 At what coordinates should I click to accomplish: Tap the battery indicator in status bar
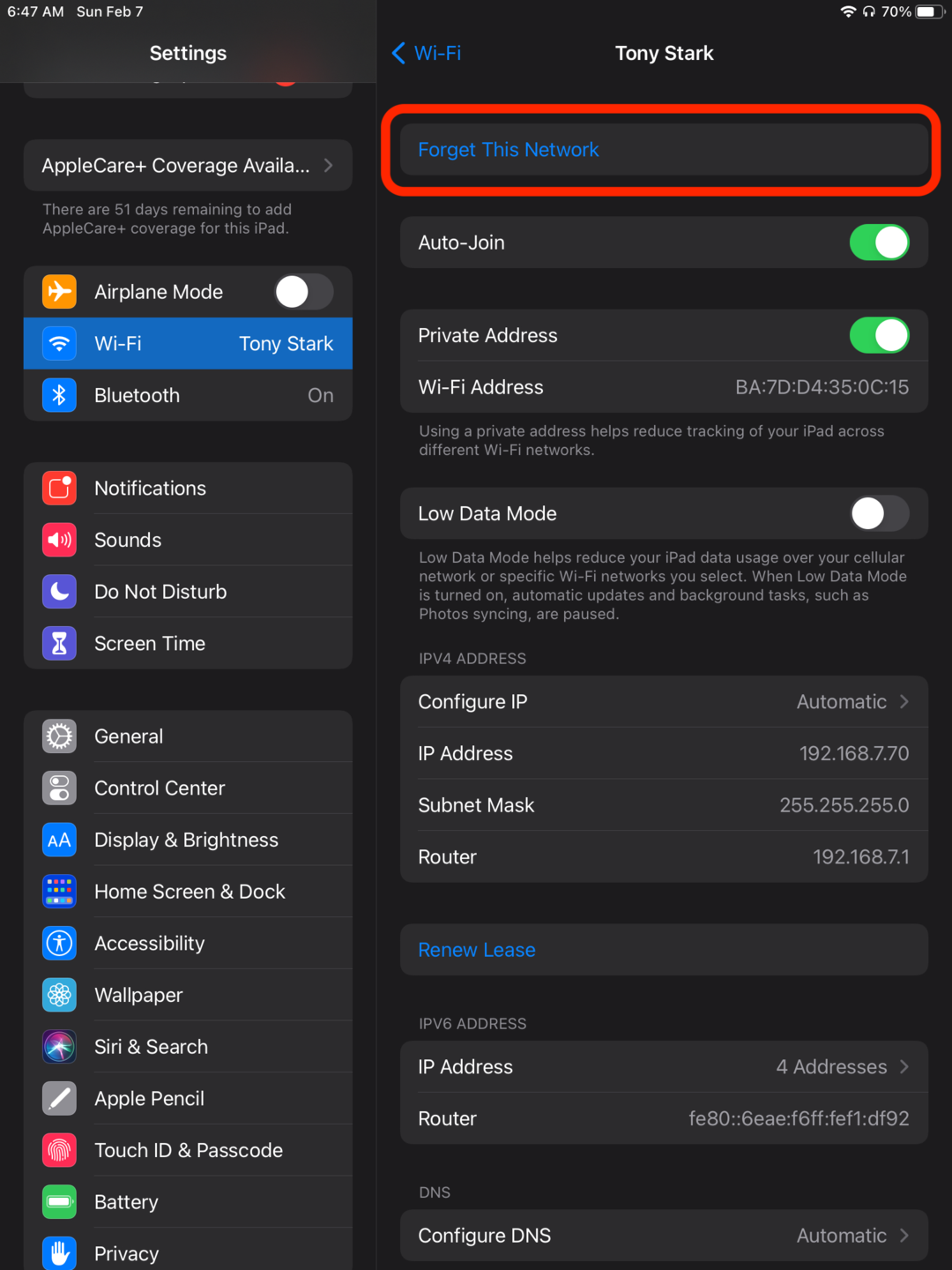930,11
